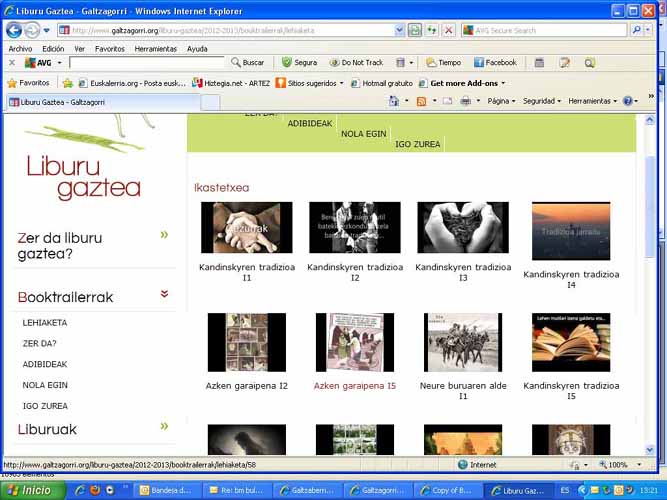Viewport: 667px width, 500px height.
Task: Open a new blank tab
Action: [210, 103]
